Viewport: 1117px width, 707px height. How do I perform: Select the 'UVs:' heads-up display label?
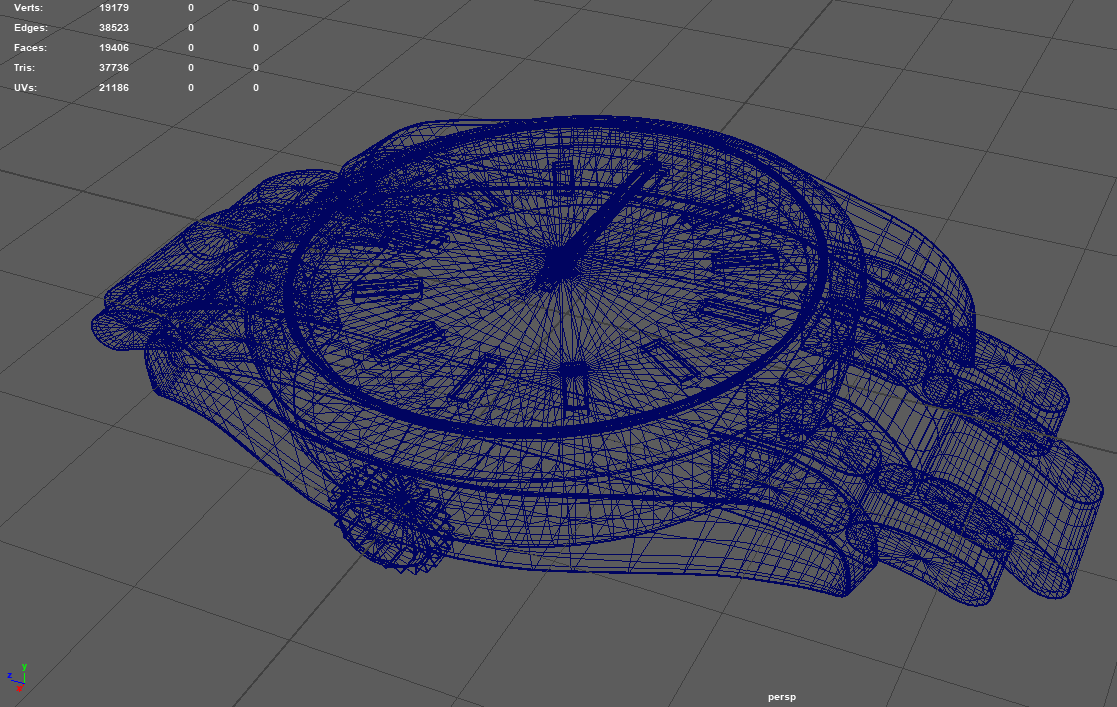coord(26,88)
